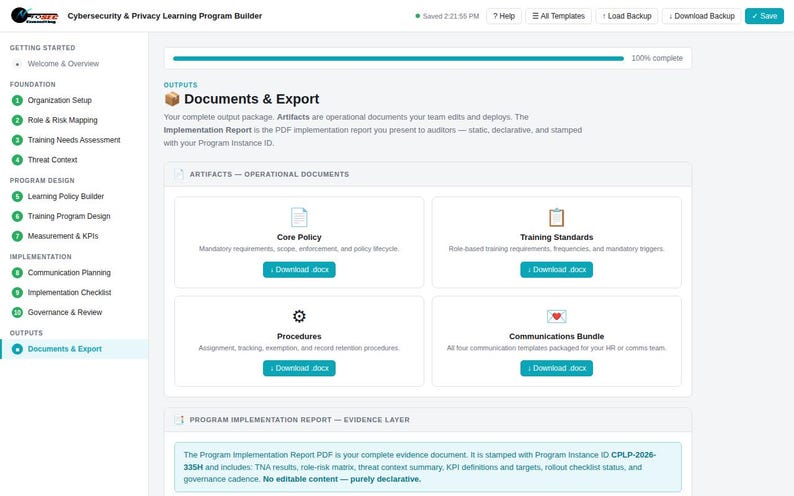Download the Core Policy .docx

coord(299,270)
